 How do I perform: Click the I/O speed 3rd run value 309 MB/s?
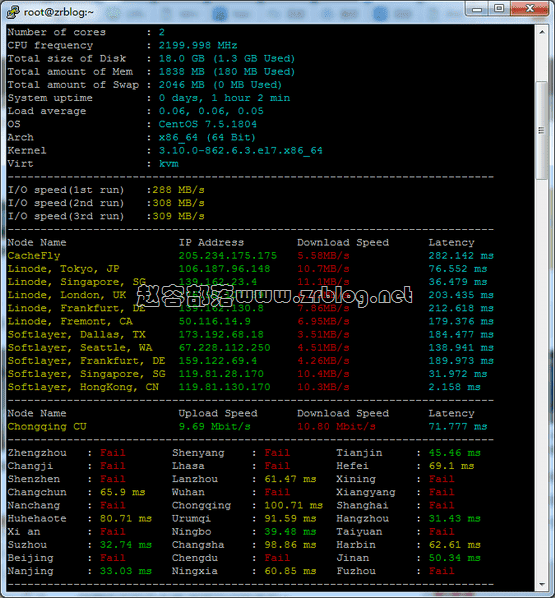[179, 216]
